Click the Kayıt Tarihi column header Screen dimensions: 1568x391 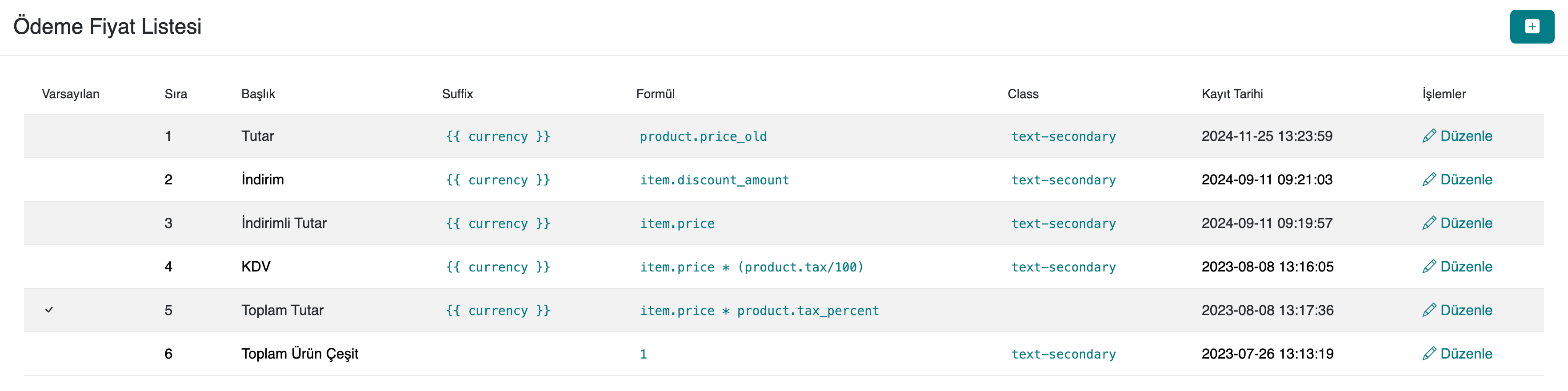[x=1232, y=94]
